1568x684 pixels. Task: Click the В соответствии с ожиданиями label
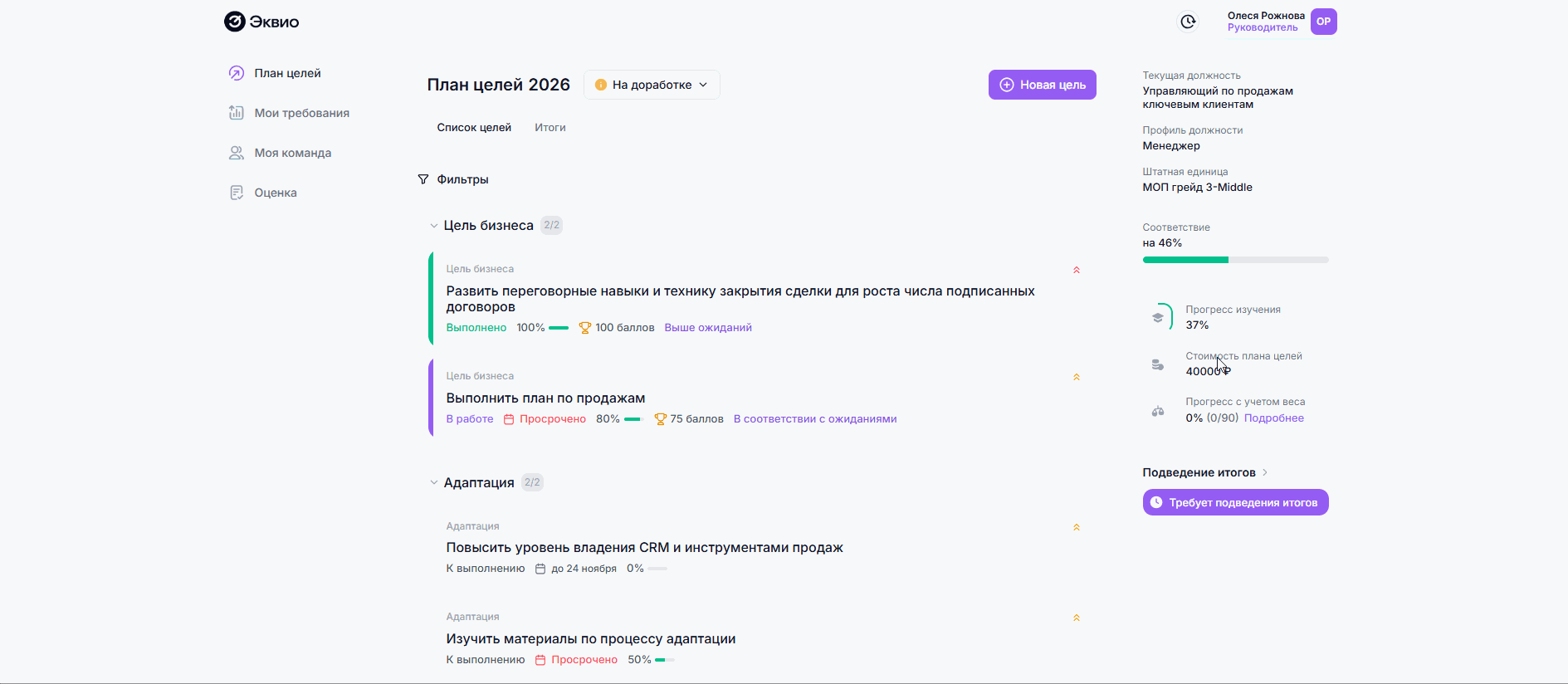point(815,419)
